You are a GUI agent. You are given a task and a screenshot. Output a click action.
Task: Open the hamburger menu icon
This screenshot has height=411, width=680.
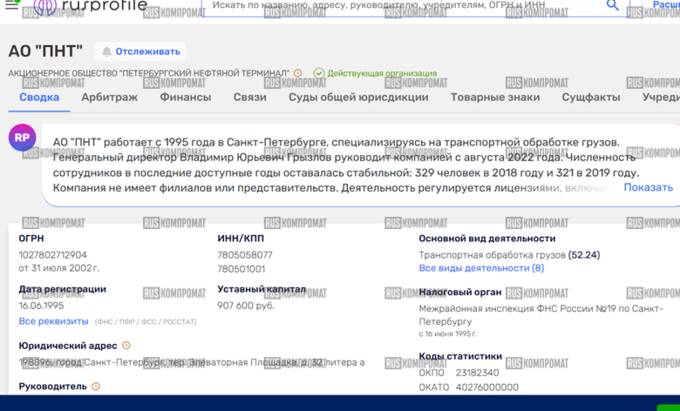[x=11, y=5]
